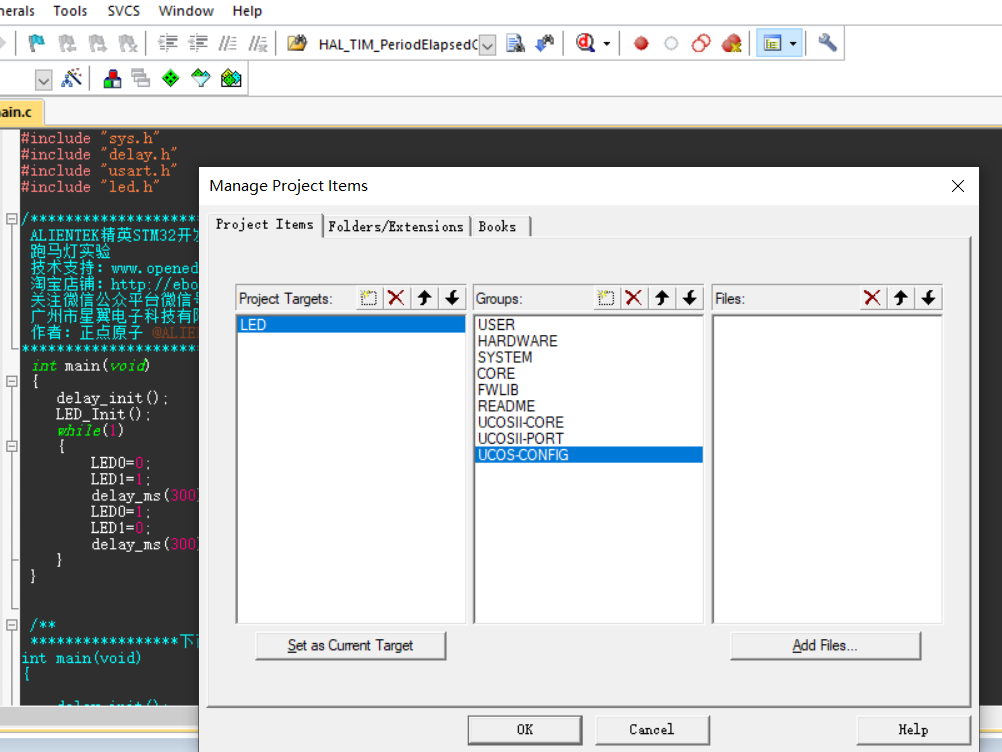Move the selected group up arrow
Screen dimensions: 1002x752
pyautogui.click(x=661, y=298)
